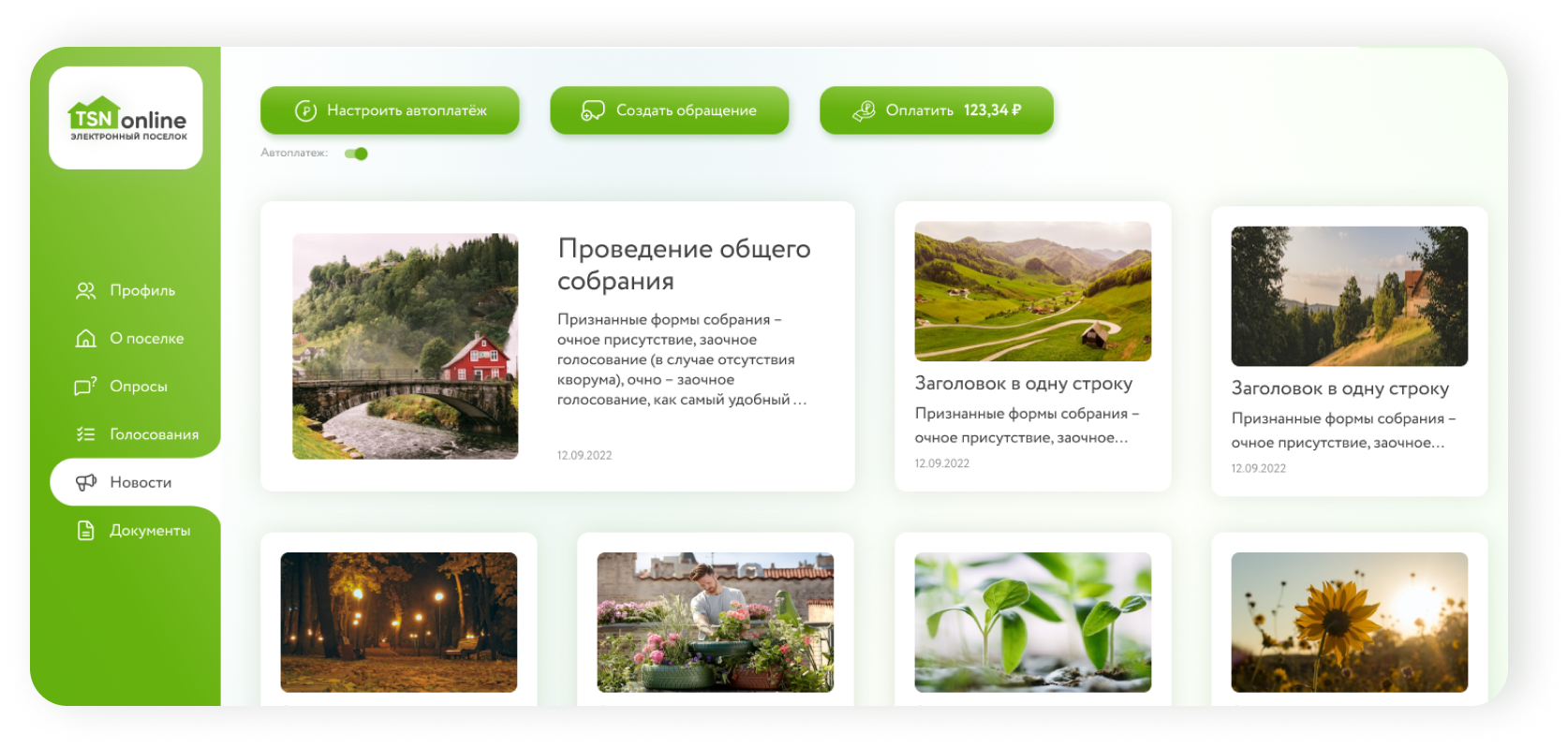This screenshot has height=749, width=1568.
Task: Open the Проведение общего собрания headline
Action: pyautogui.click(x=684, y=265)
